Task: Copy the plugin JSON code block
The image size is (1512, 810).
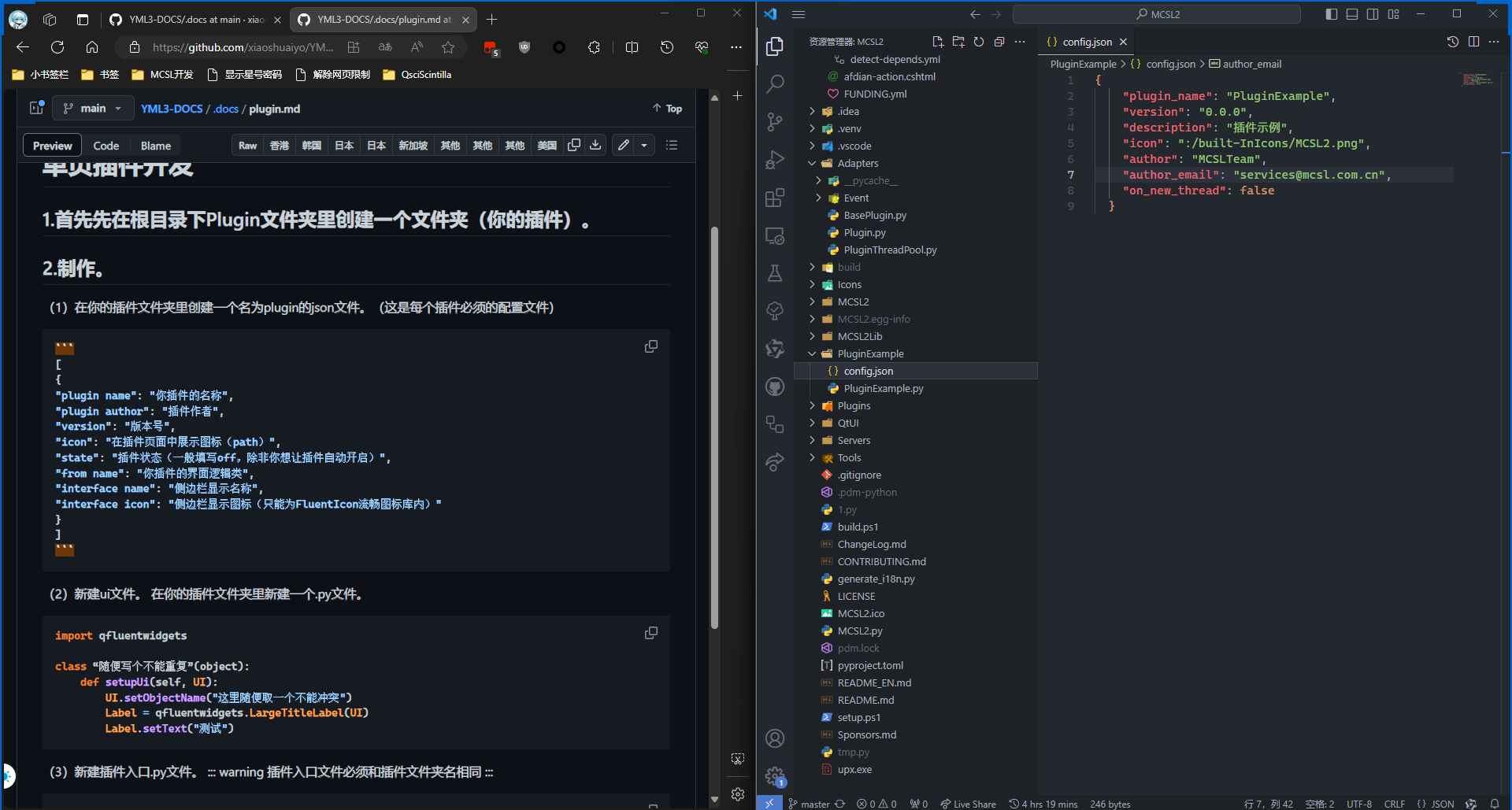Action: tap(651, 347)
